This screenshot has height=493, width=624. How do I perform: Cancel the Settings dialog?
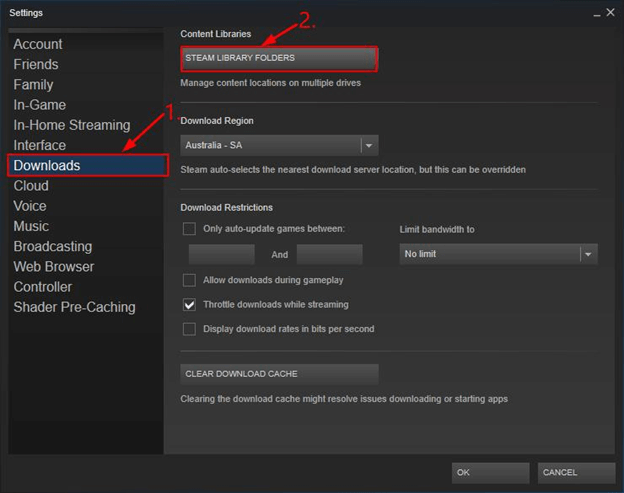575,472
